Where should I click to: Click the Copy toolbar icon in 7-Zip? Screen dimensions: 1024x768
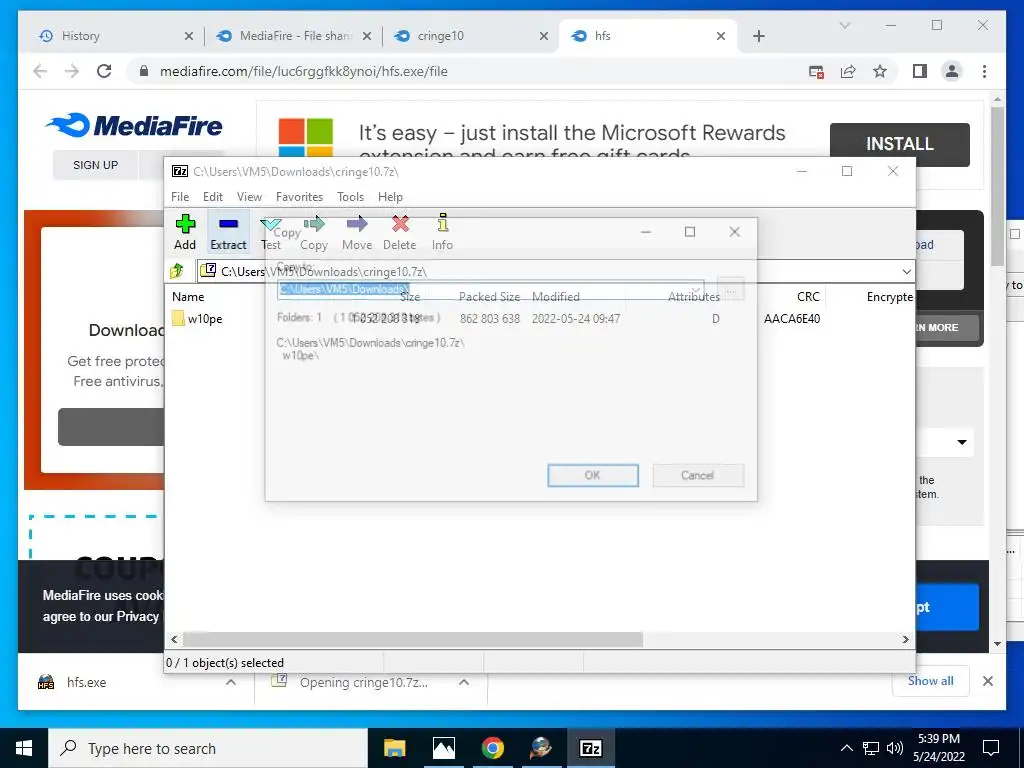[313, 232]
